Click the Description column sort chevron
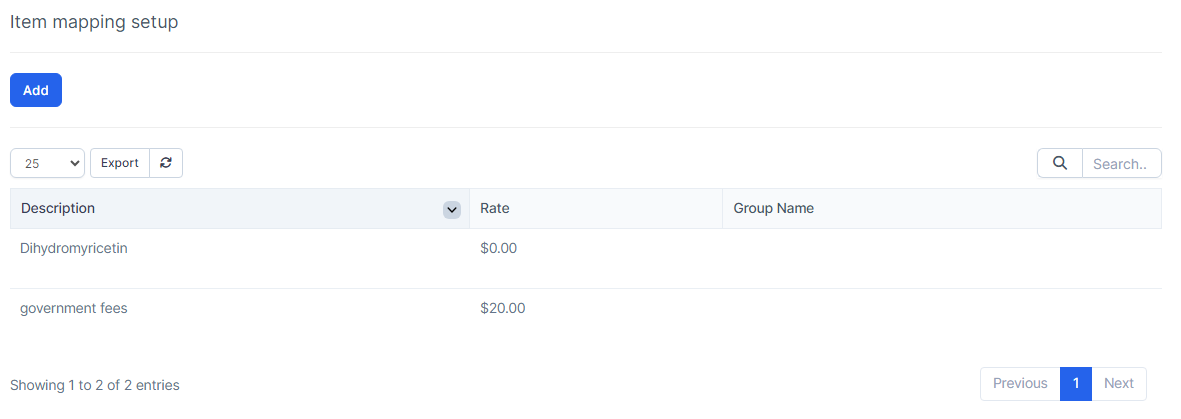The width and height of the screenshot is (1181, 419). pyautogui.click(x=452, y=209)
